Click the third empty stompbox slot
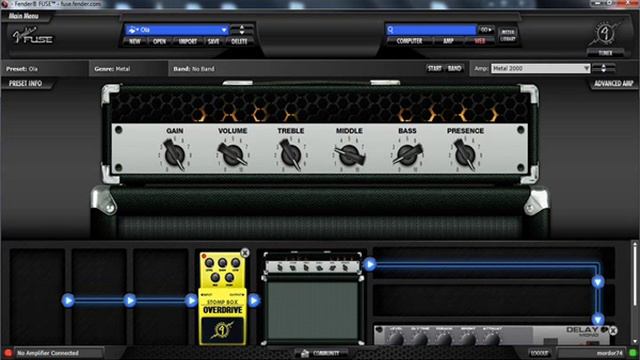Screen dimensions: 640x360 160,297
